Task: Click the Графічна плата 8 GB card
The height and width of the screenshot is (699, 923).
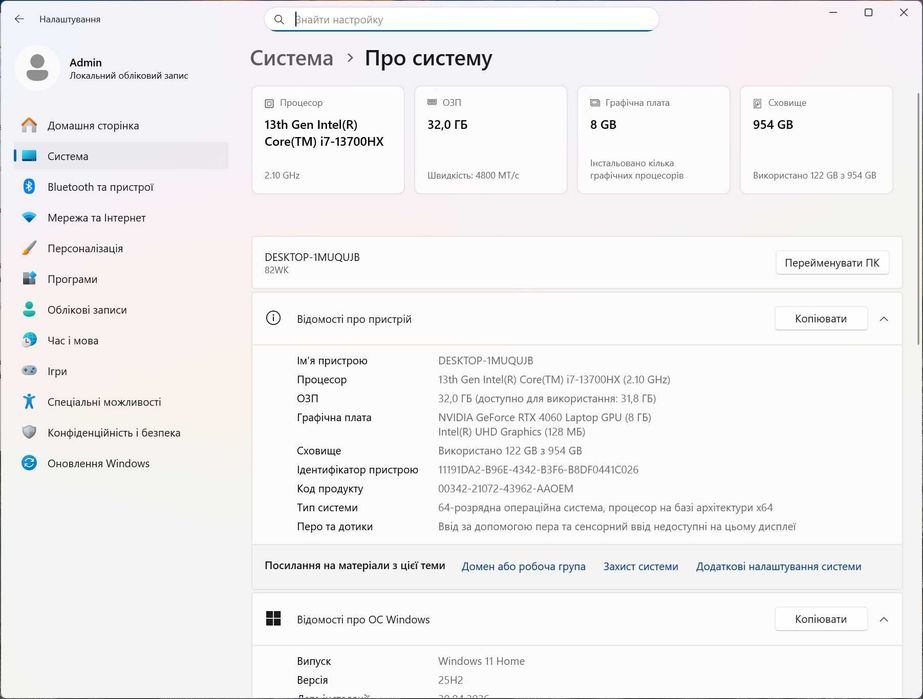Action: point(653,140)
